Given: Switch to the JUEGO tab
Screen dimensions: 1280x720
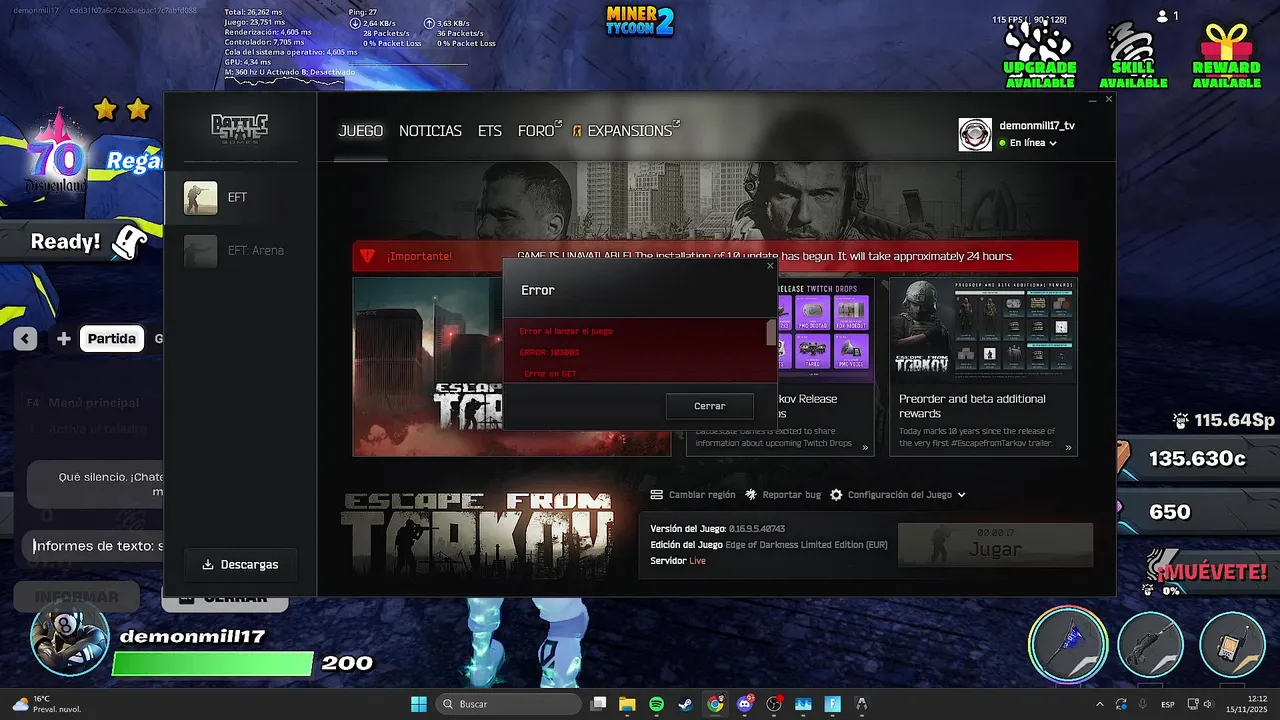Looking at the screenshot, I should pyautogui.click(x=361, y=131).
